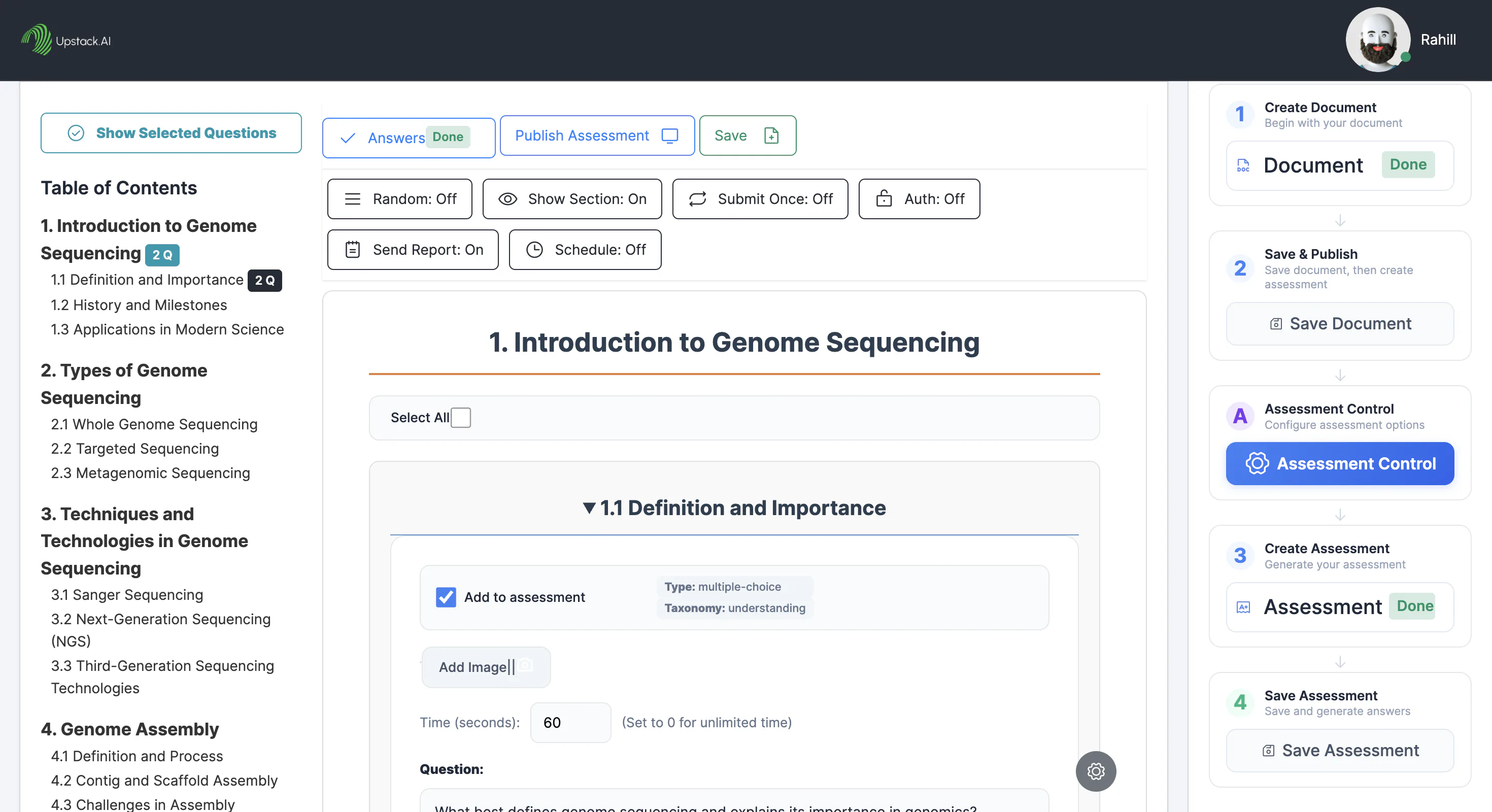
Task: Go to 2.1 Whole Genome Sequencing
Action: (154, 424)
